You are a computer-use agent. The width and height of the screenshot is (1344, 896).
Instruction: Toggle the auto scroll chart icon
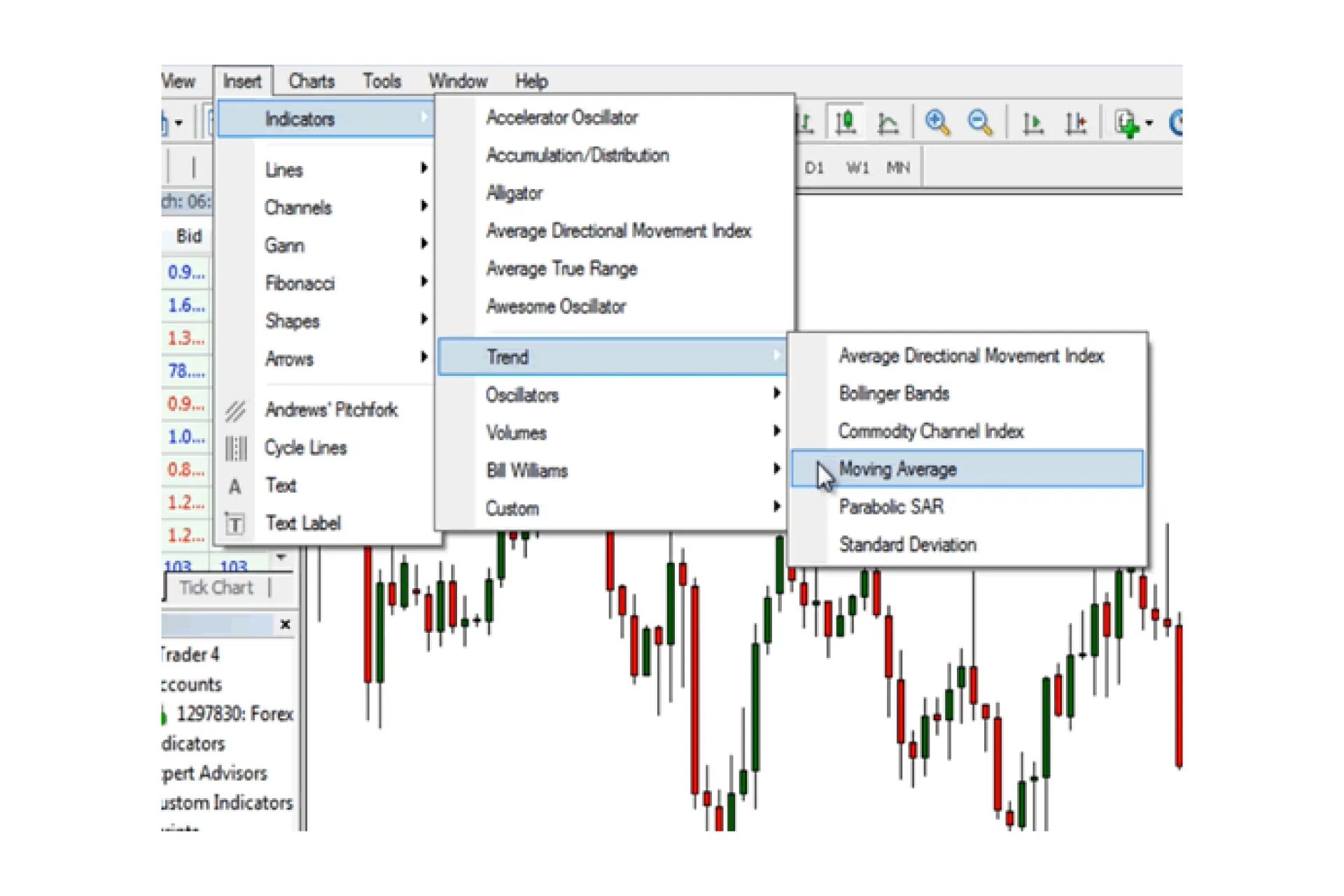tap(1032, 123)
